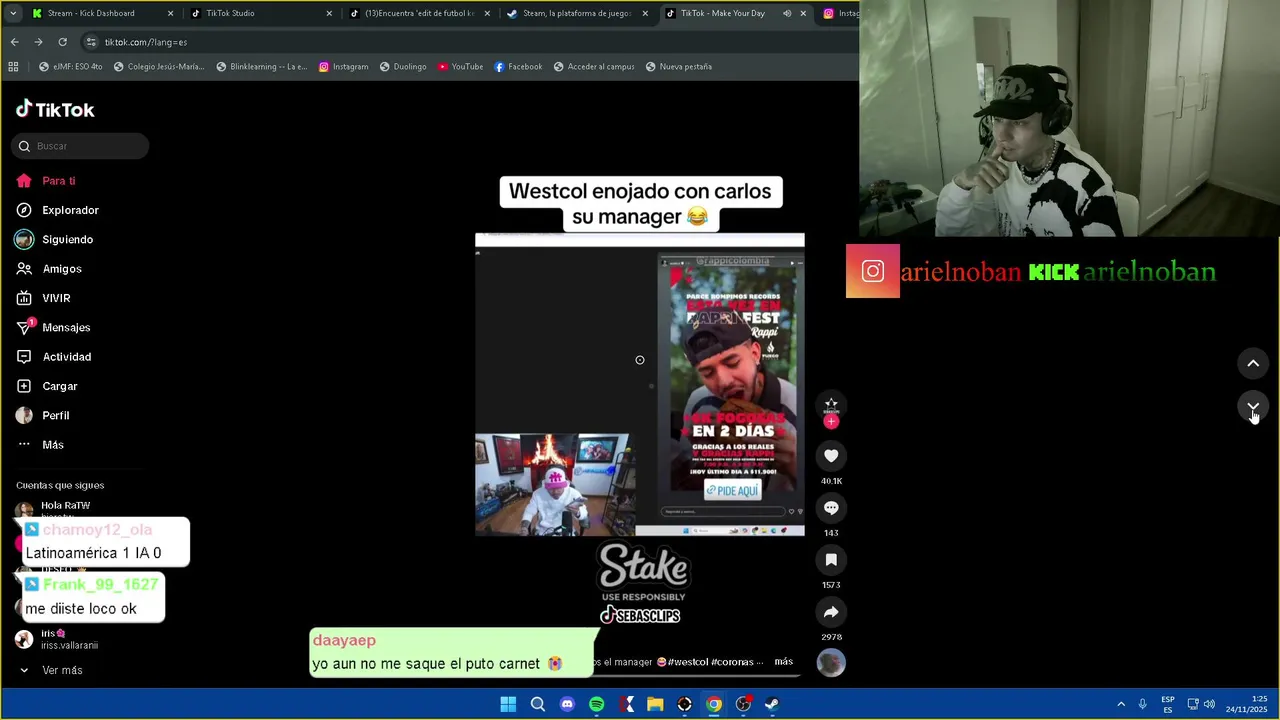Open the apps grid in bookmarks bar
This screenshot has height=720, width=1280.
pyautogui.click(x=13, y=66)
